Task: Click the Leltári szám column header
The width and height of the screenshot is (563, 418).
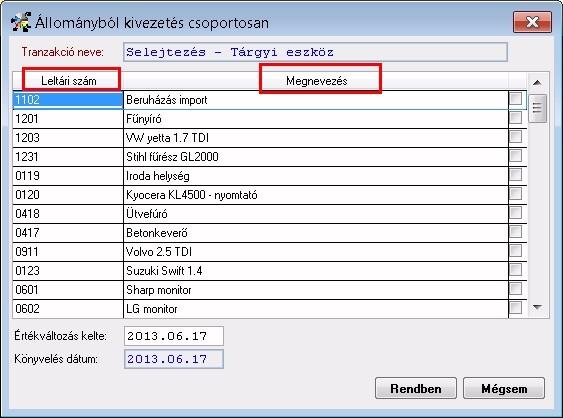Action: [x=69, y=81]
